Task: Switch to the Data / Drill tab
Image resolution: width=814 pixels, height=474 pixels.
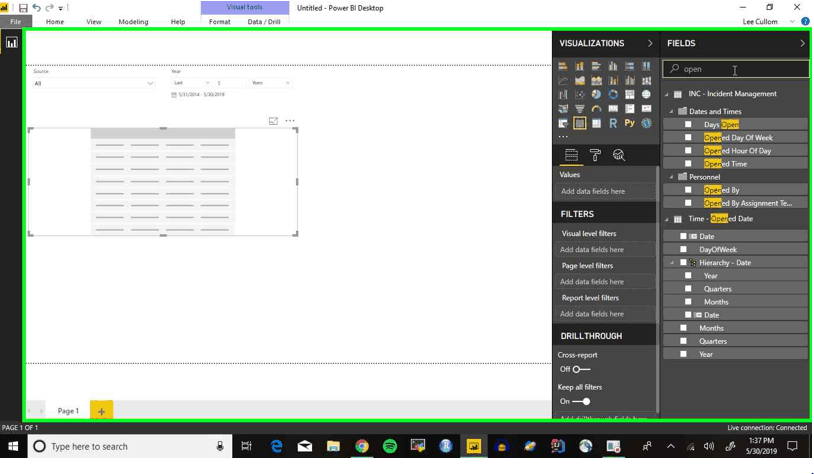Action: [264, 22]
